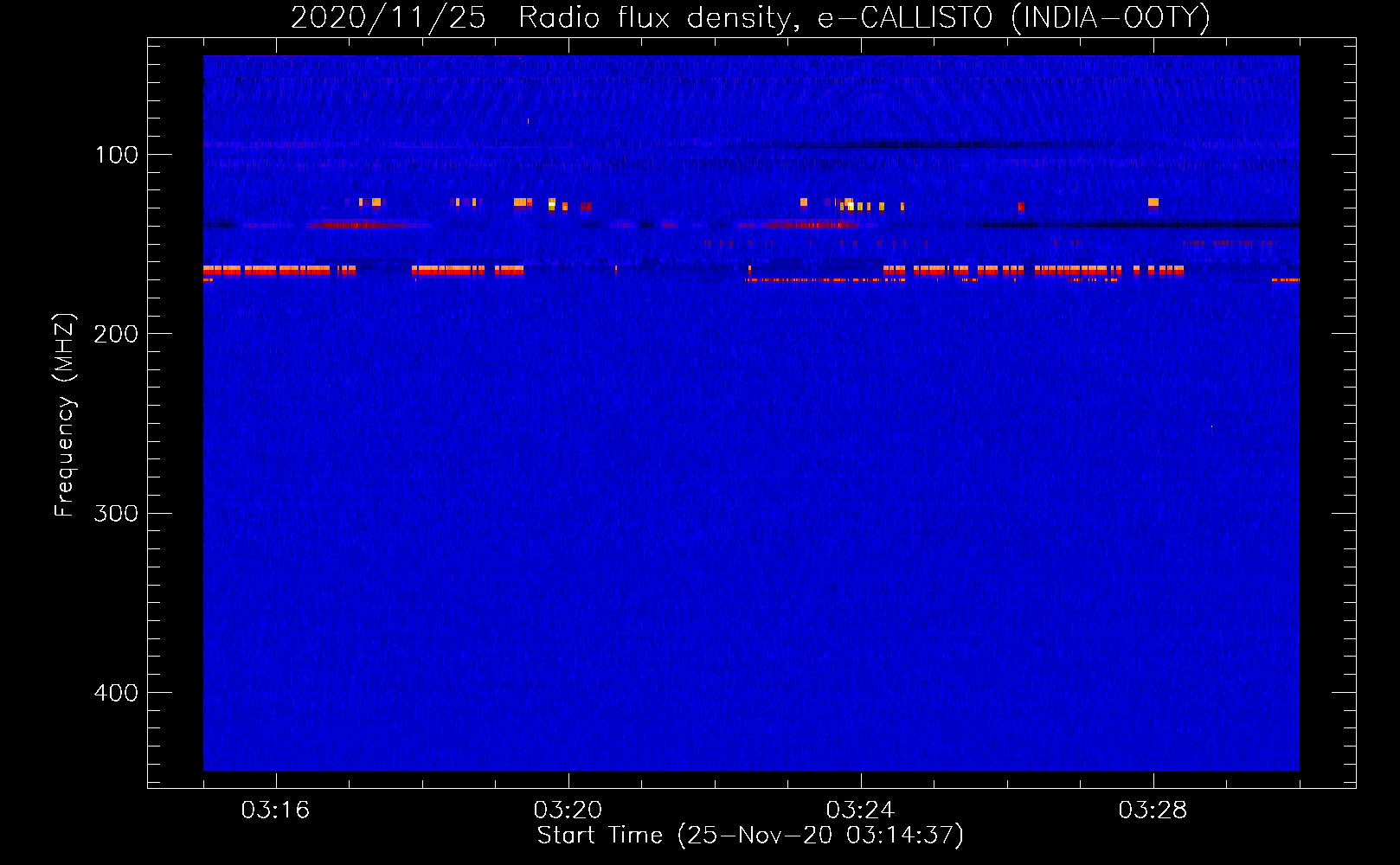Click the 03:28 time tick label
The width and height of the screenshot is (1400, 865).
pyautogui.click(x=1153, y=811)
